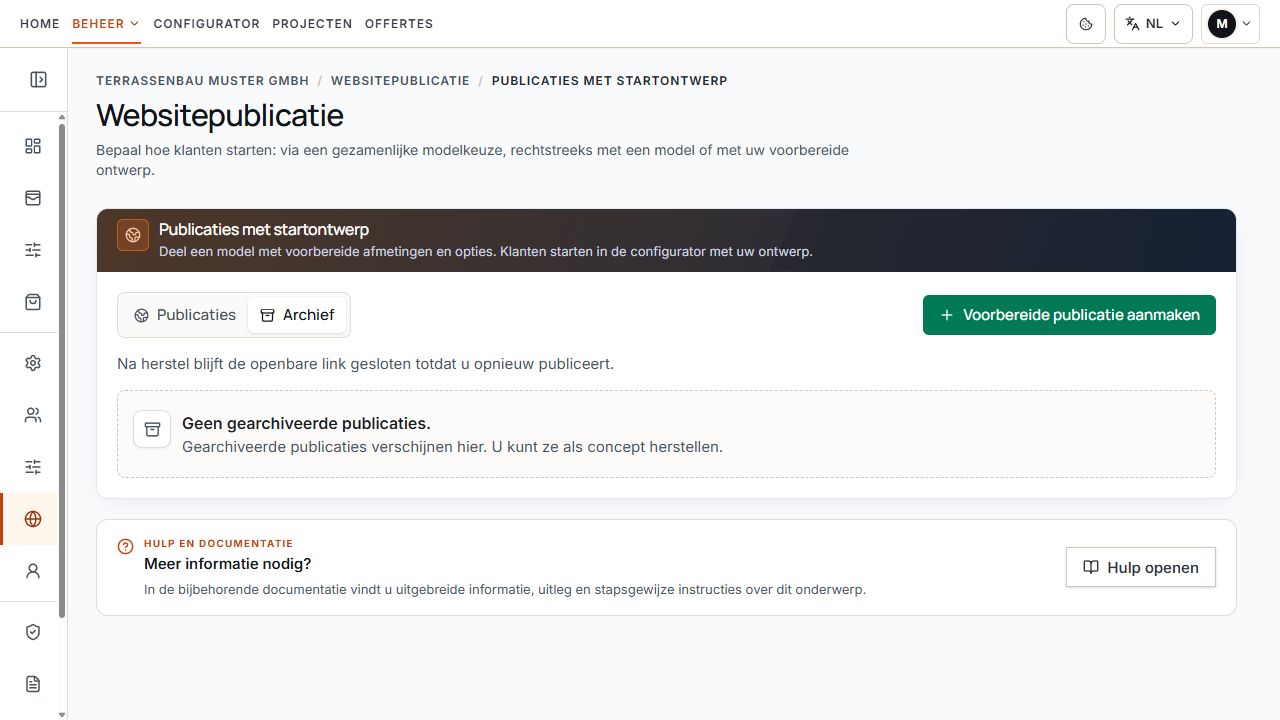Switch to the Publicaties tab
This screenshot has width=1280, height=720.
(x=185, y=315)
